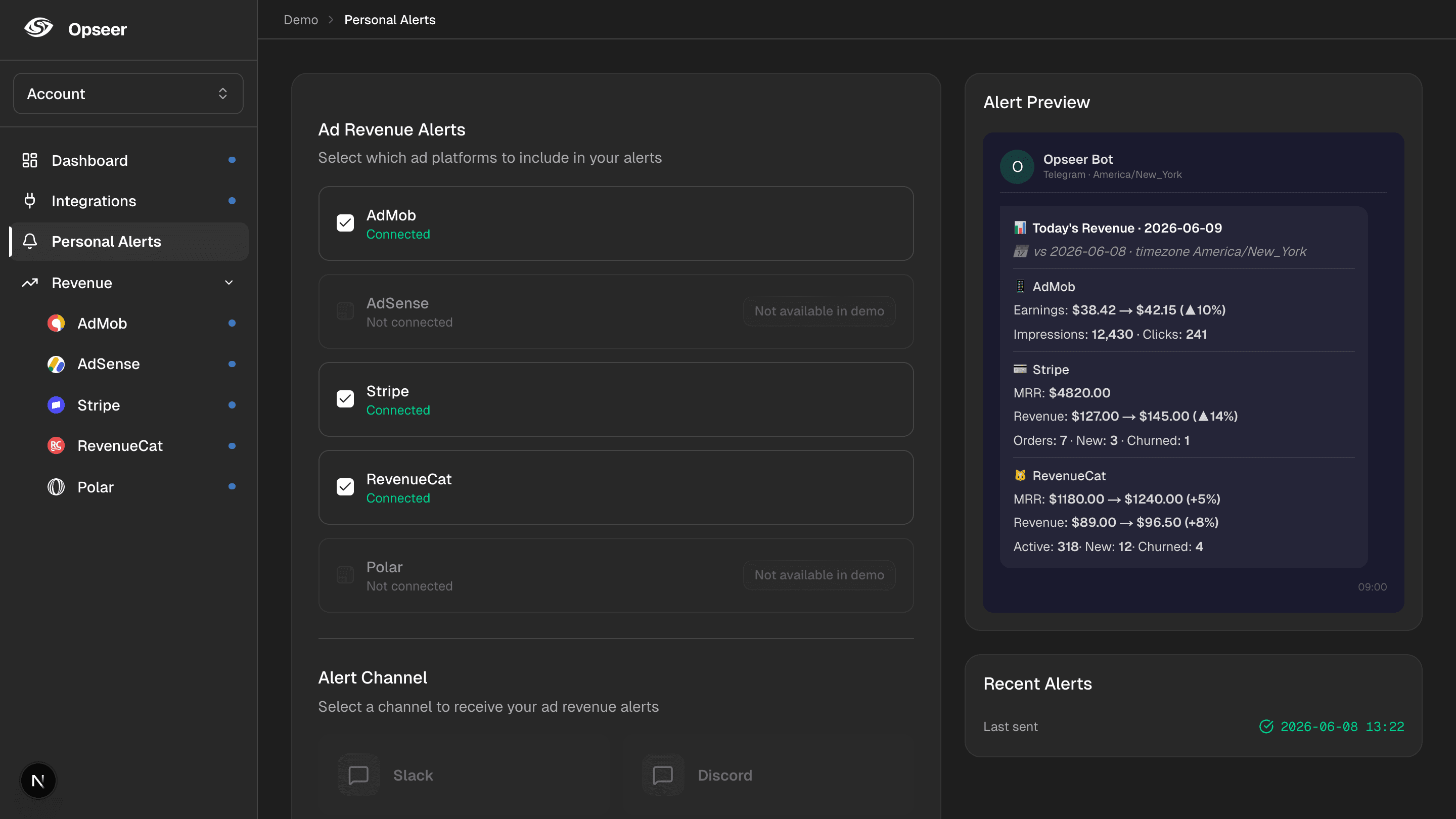Screen dimensions: 1456x819
Task: Click the blue dot beside sidebar AdSense
Action: [x=232, y=364]
